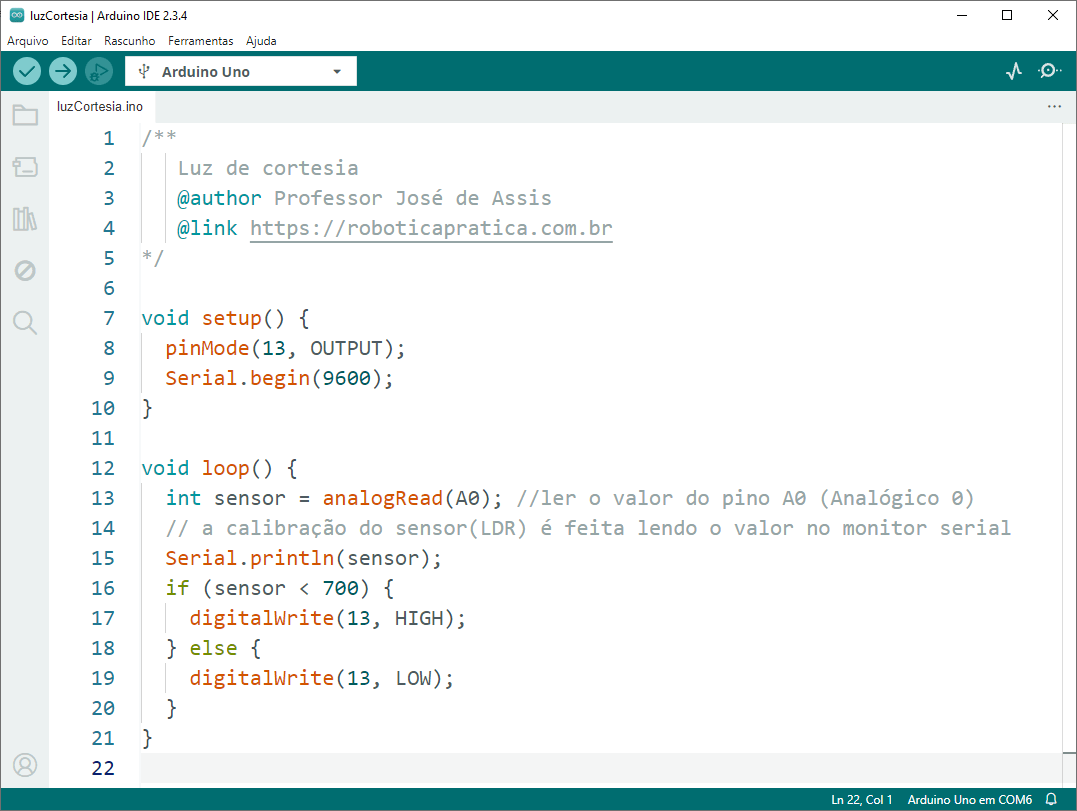Image resolution: width=1077 pixels, height=811 pixels.
Task: Open the Editar menu
Action: (x=76, y=41)
